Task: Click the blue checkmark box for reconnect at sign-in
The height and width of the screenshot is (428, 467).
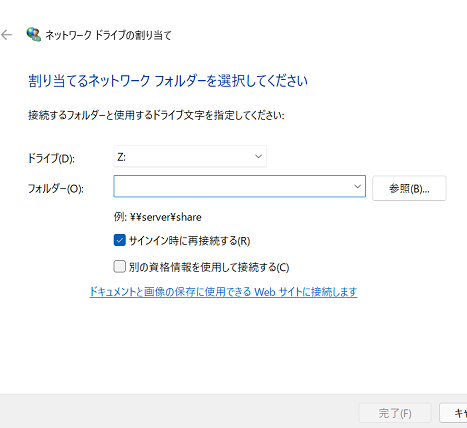Action: tap(119, 240)
